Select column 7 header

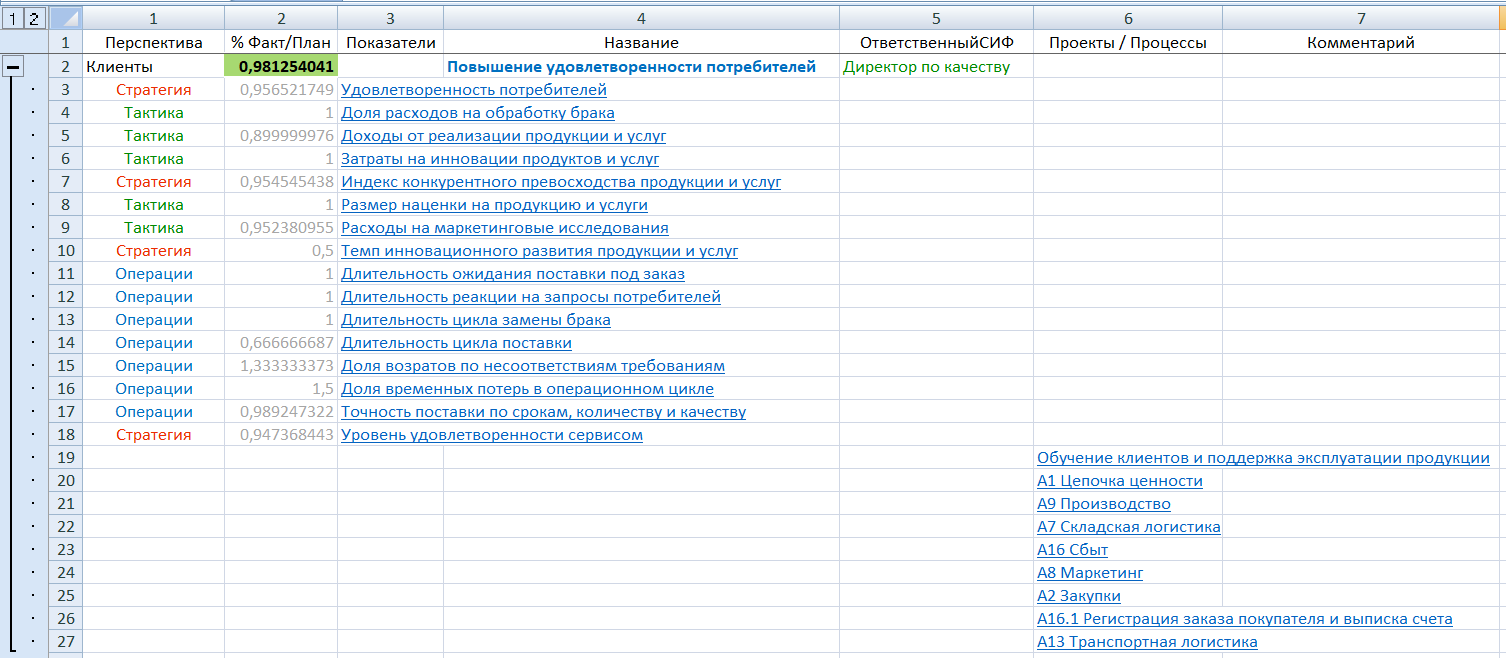click(1361, 18)
